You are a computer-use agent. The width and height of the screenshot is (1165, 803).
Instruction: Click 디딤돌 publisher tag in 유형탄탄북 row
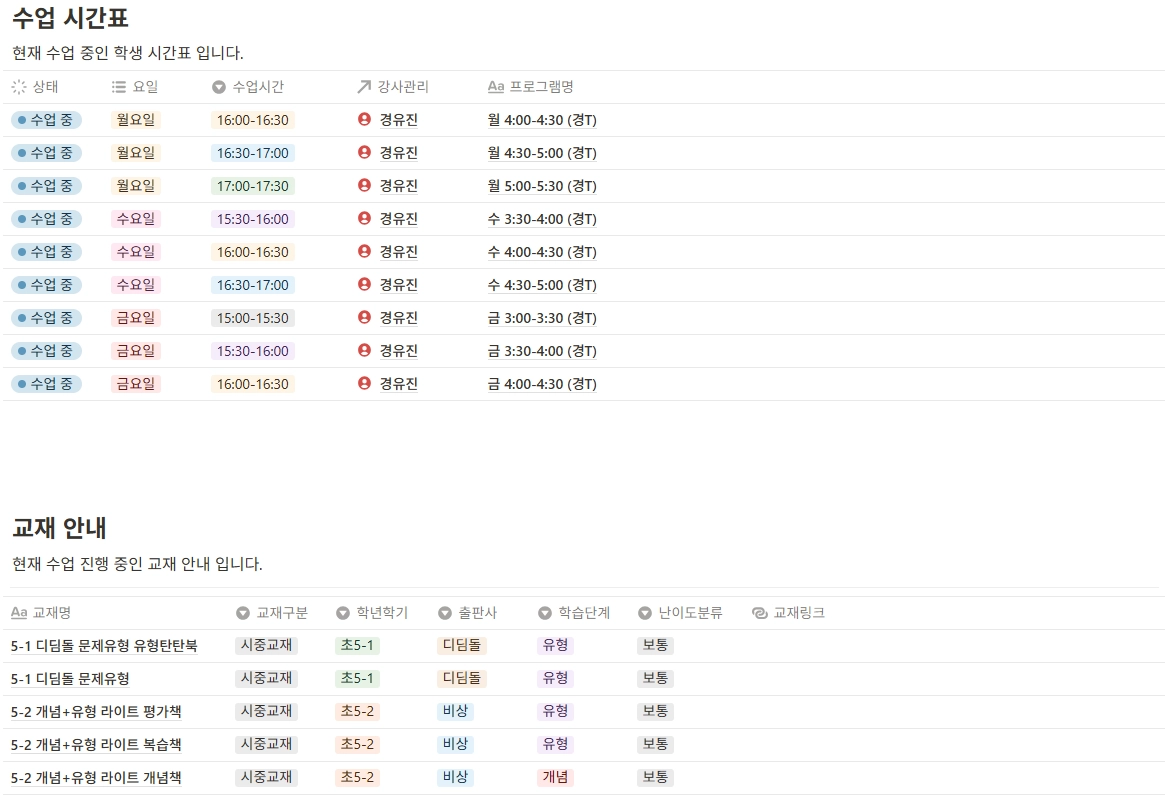coord(461,645)
